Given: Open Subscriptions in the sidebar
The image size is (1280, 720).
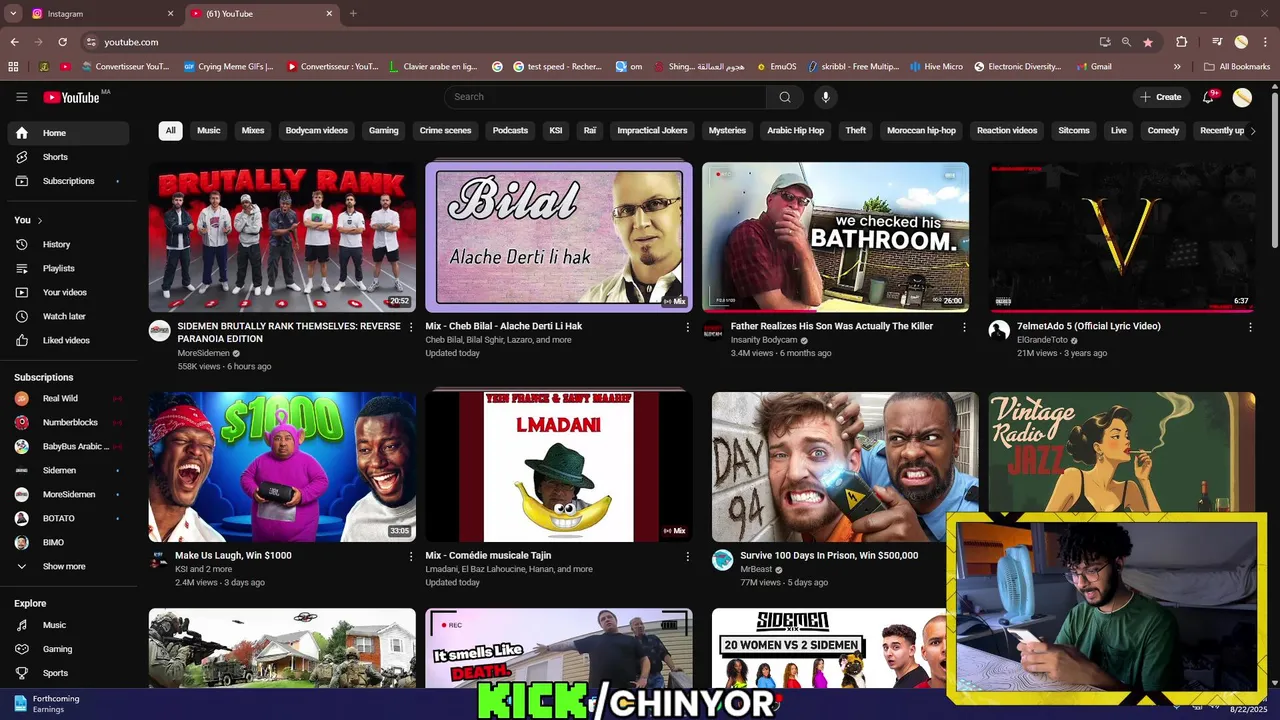Looking at the screenshot, I should pyautogui.click(x=68, y=181).
